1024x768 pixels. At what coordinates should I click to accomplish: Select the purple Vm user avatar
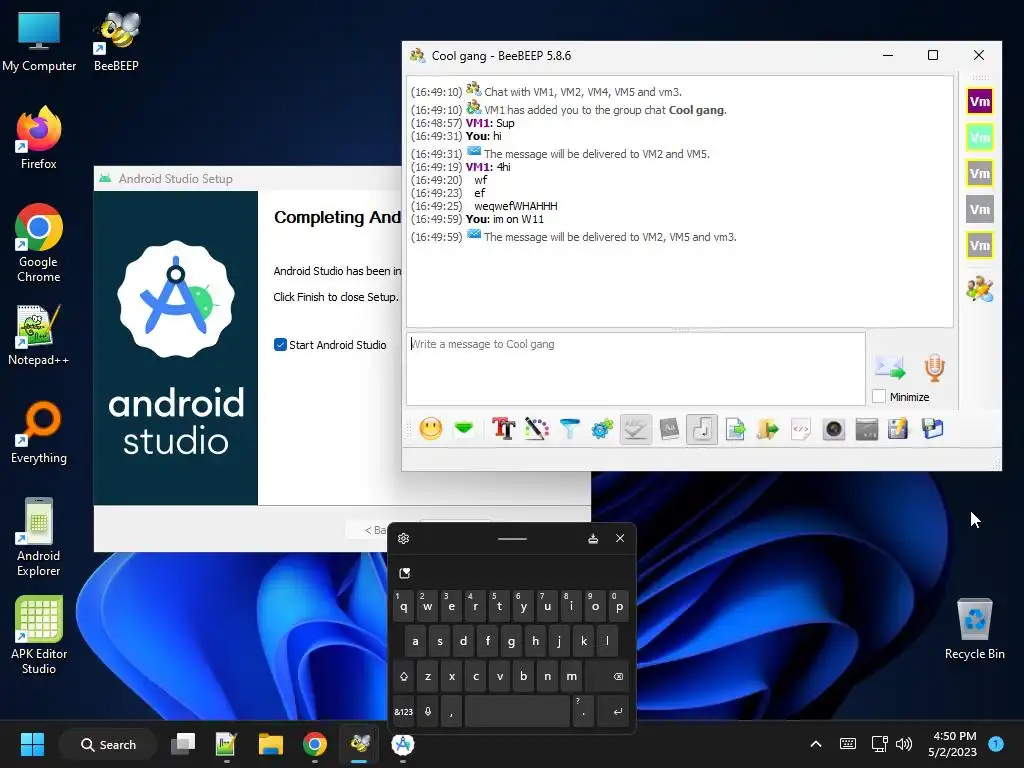point(980,101)
